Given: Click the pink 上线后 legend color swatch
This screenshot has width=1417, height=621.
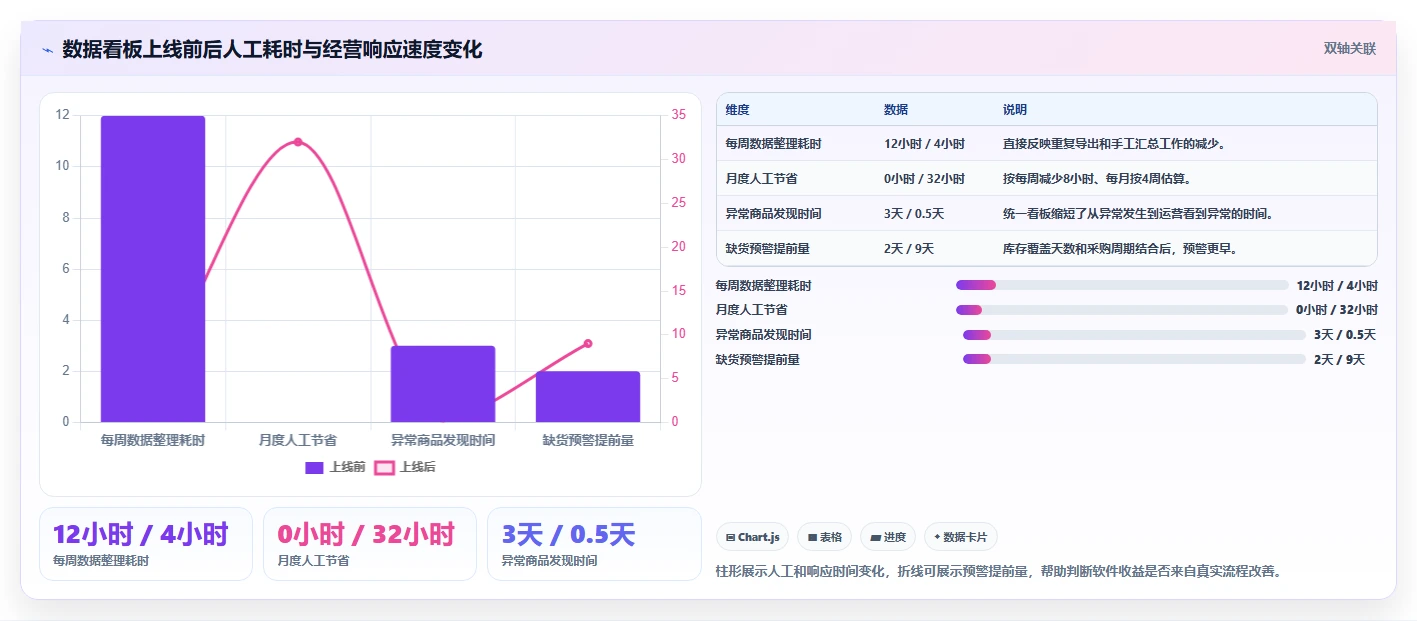Looking at the screenshot, I should pos(384,467).
